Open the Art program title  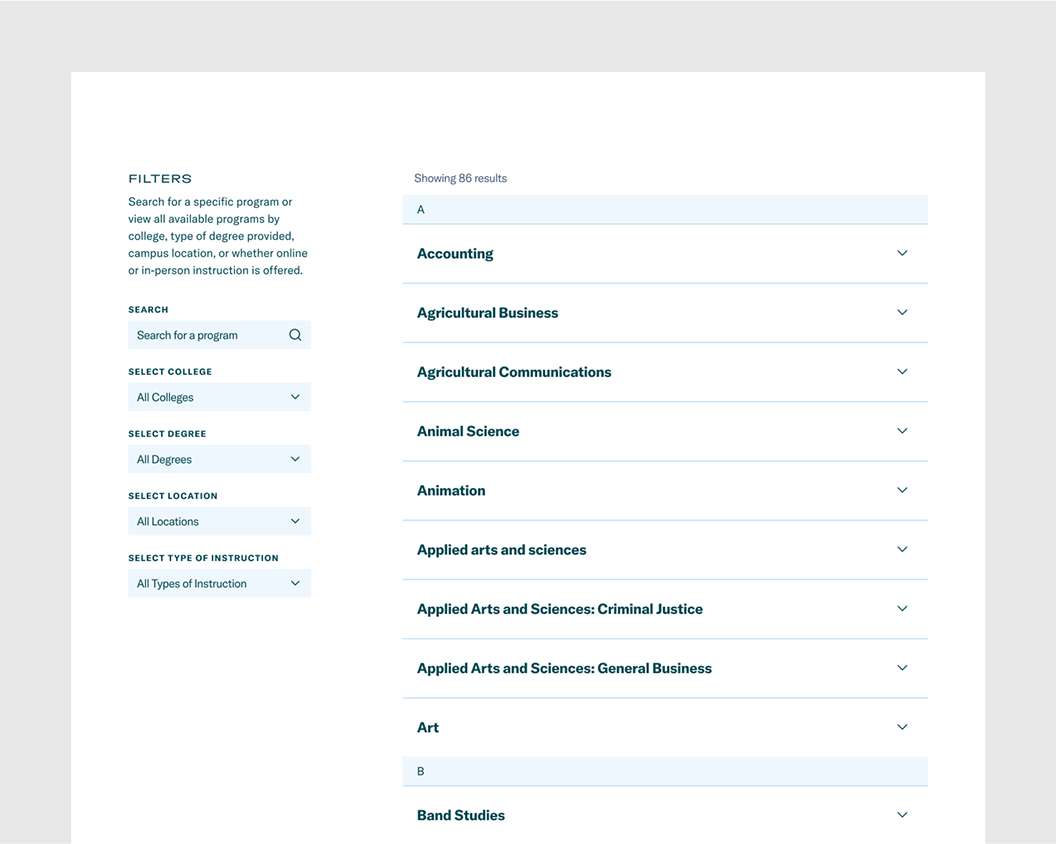(428, 728)
